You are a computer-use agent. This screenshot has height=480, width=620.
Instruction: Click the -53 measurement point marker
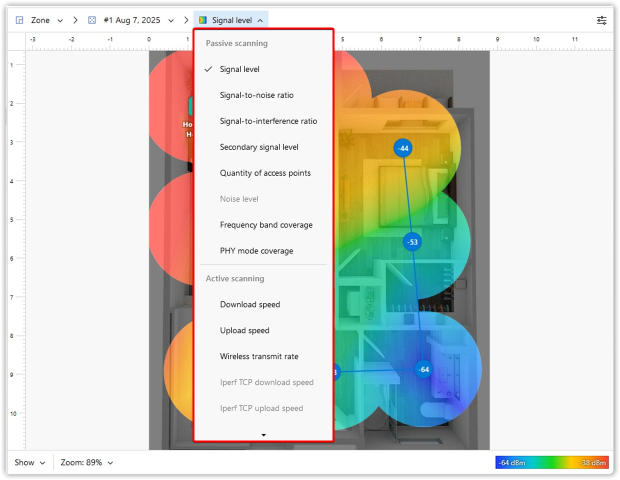[x=412, y=242]
